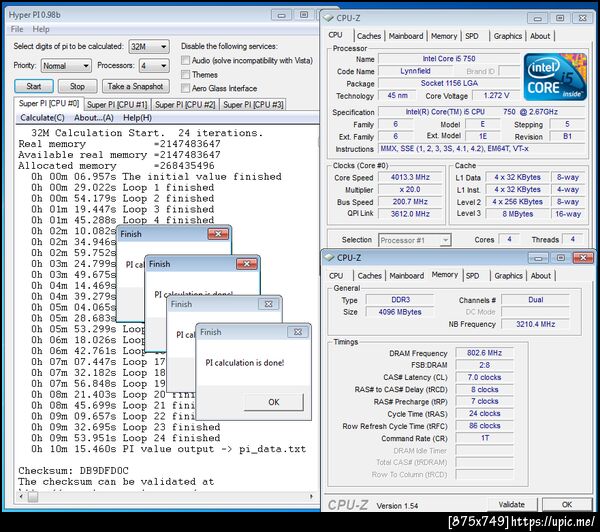Open the About...(A) menu
This screenshot has width=600, height=532.
(x=94, y=117)
